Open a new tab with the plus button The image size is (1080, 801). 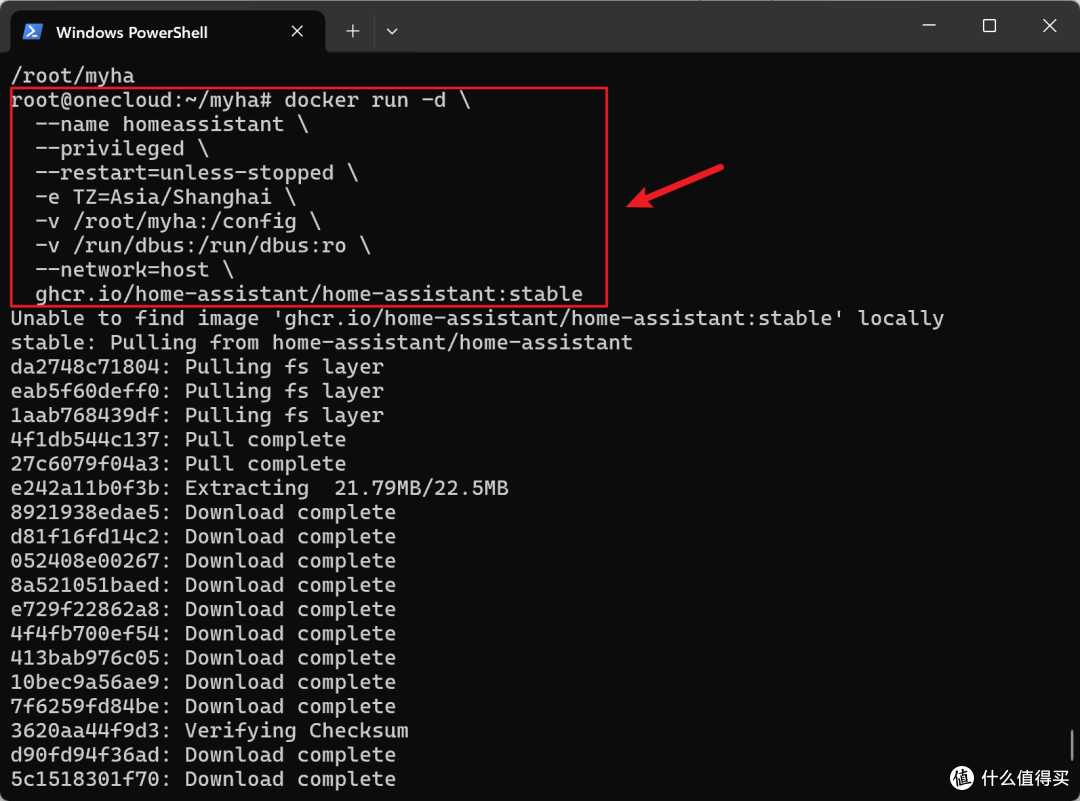(x=352, y=31)
